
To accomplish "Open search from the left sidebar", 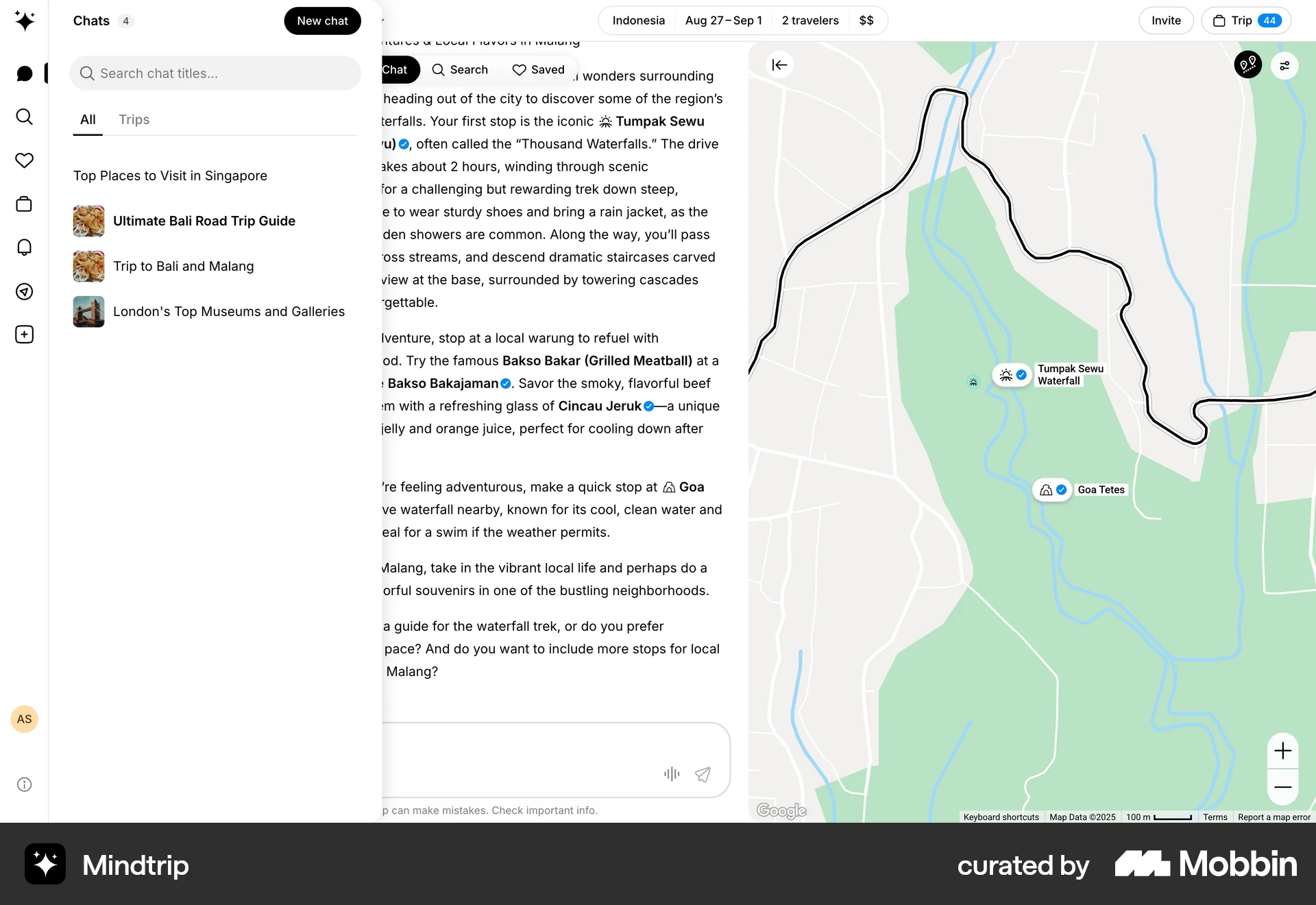I will pyautogui.click(x=25, y=117).
